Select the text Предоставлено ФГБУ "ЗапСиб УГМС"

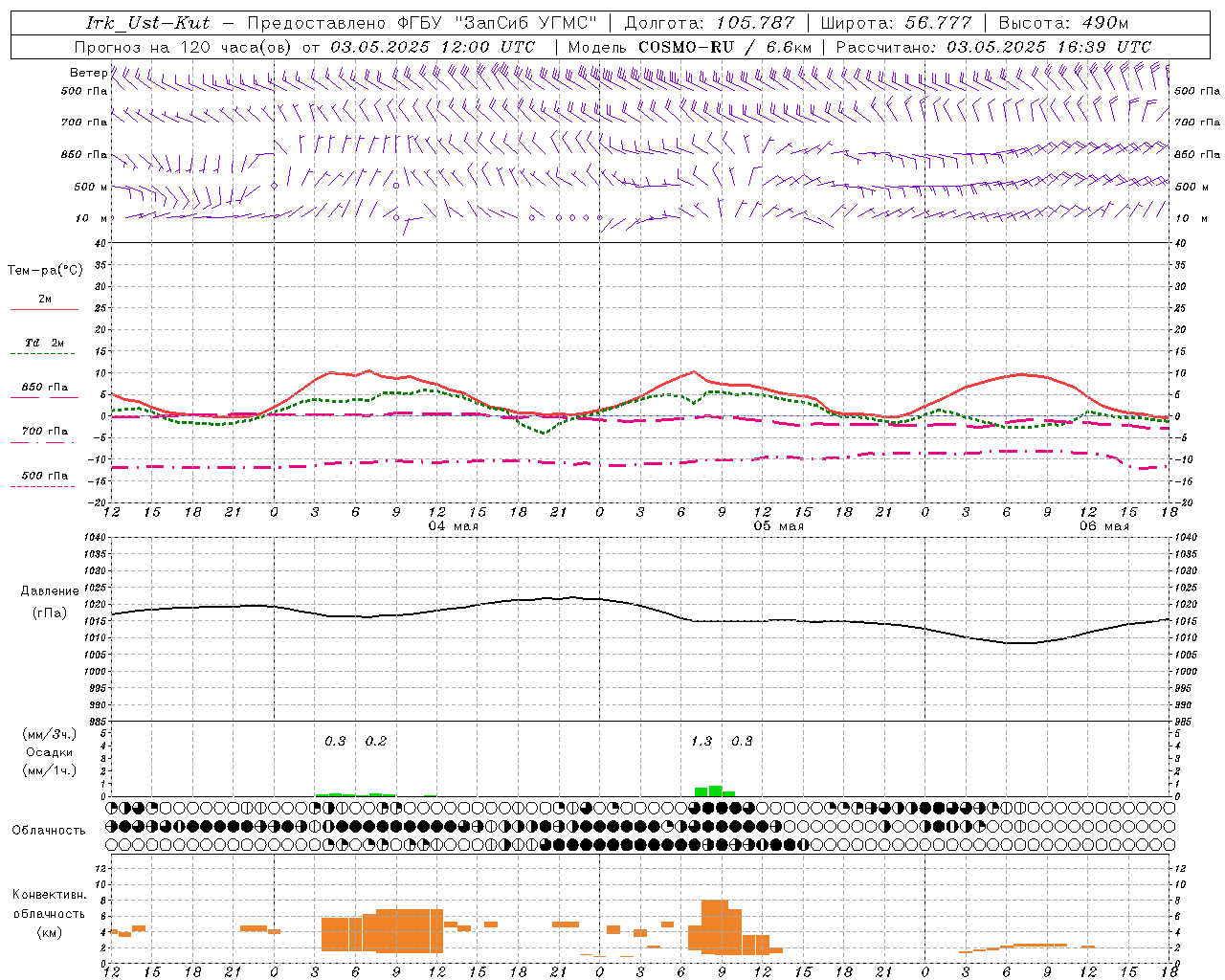(424, 23)
